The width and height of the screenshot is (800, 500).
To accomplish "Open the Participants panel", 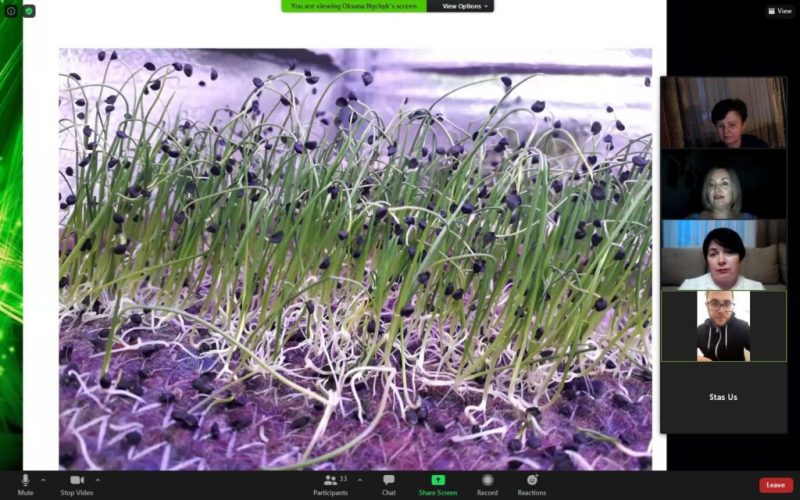I will tap(331, 485).
